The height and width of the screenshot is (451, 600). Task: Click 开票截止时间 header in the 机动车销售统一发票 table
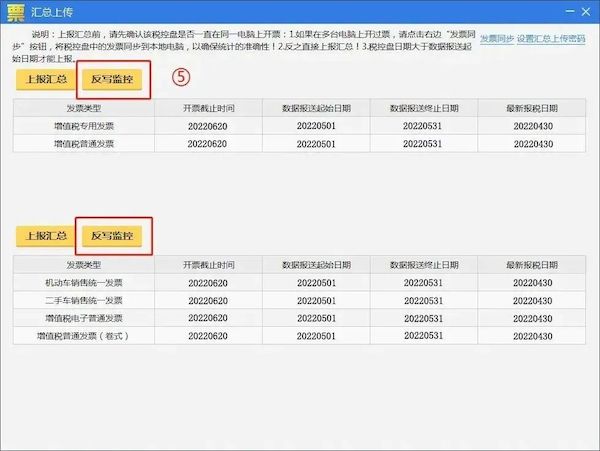click(209, 265)
